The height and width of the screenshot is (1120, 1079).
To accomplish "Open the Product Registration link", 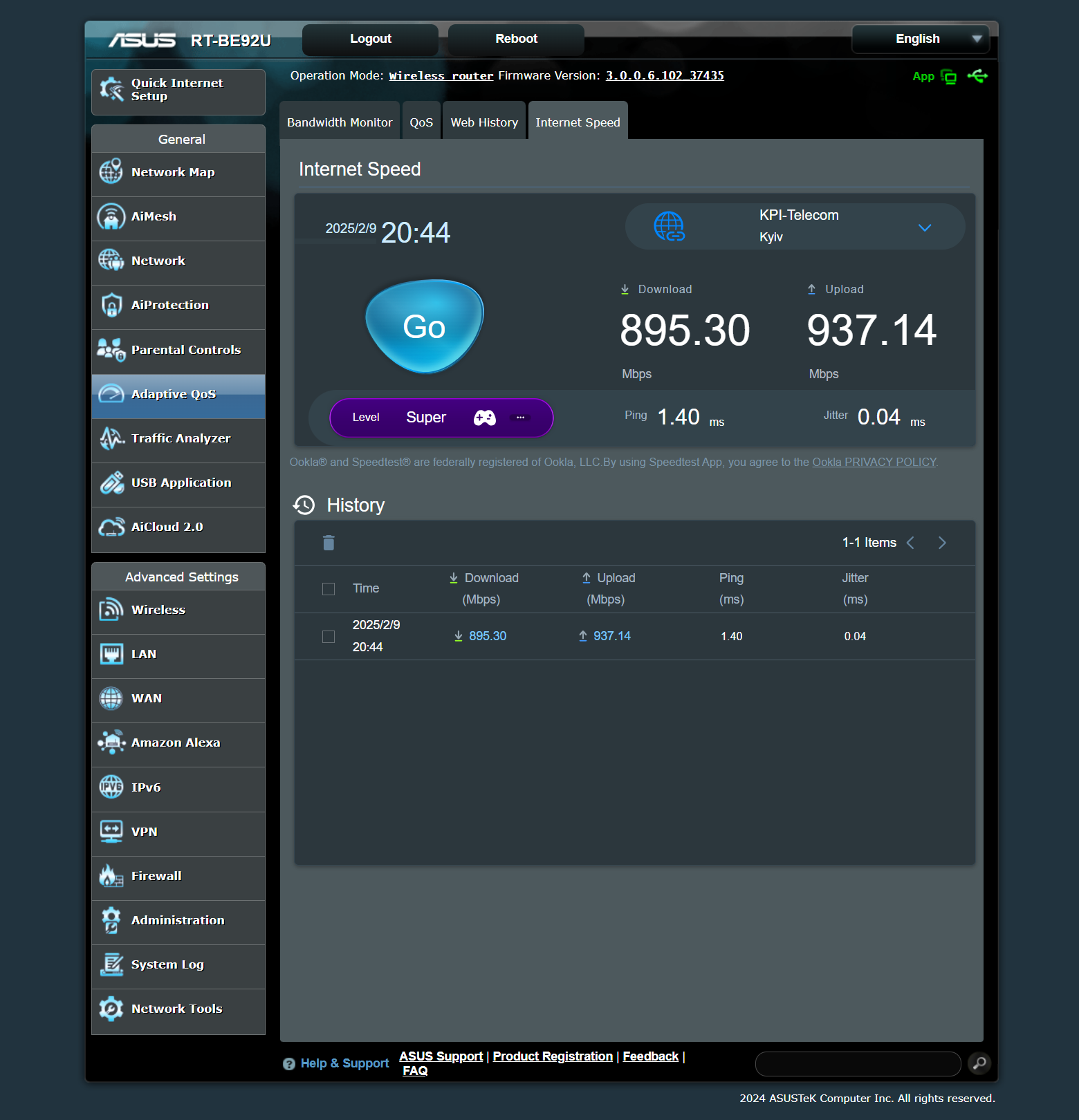I will [553, 1056].
